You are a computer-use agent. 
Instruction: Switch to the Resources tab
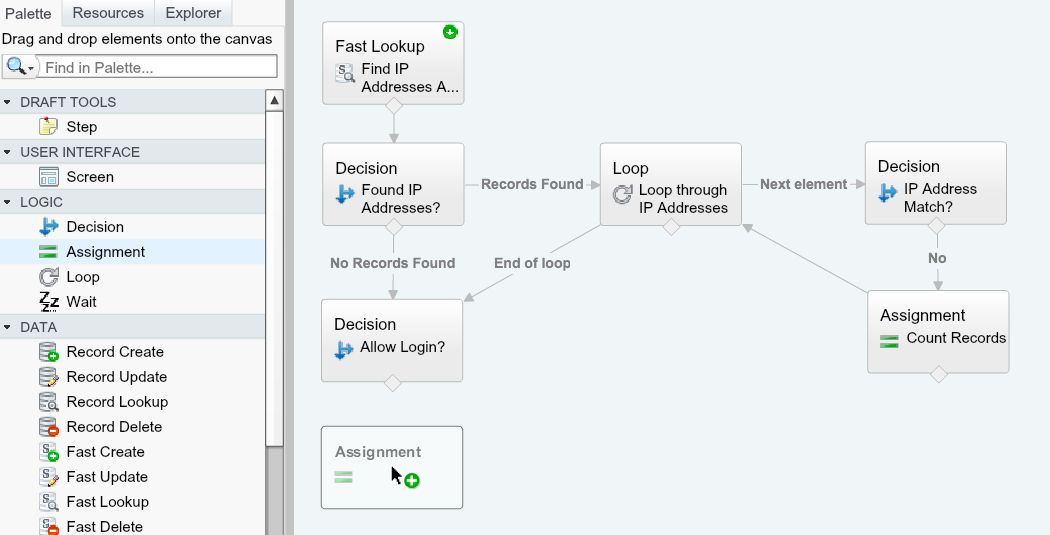click(x=108, y=13)
